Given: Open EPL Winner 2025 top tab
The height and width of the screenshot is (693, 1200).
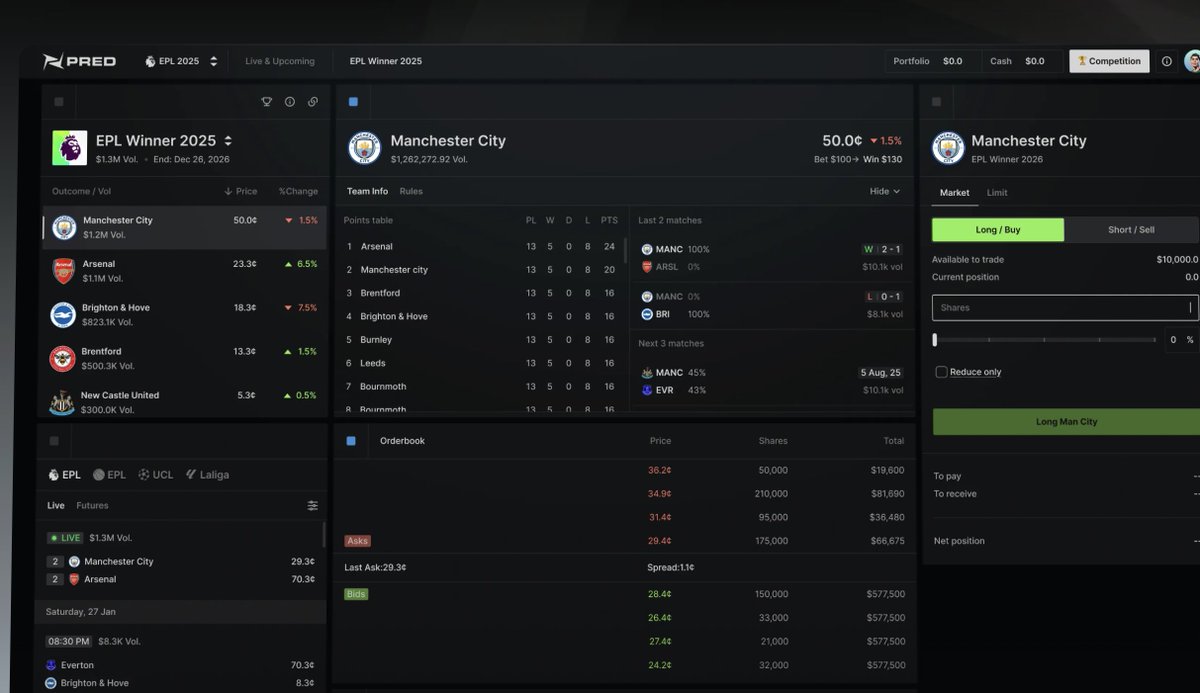Looking at the screenshot, I should pyautogui.click(x=386, y=61).
